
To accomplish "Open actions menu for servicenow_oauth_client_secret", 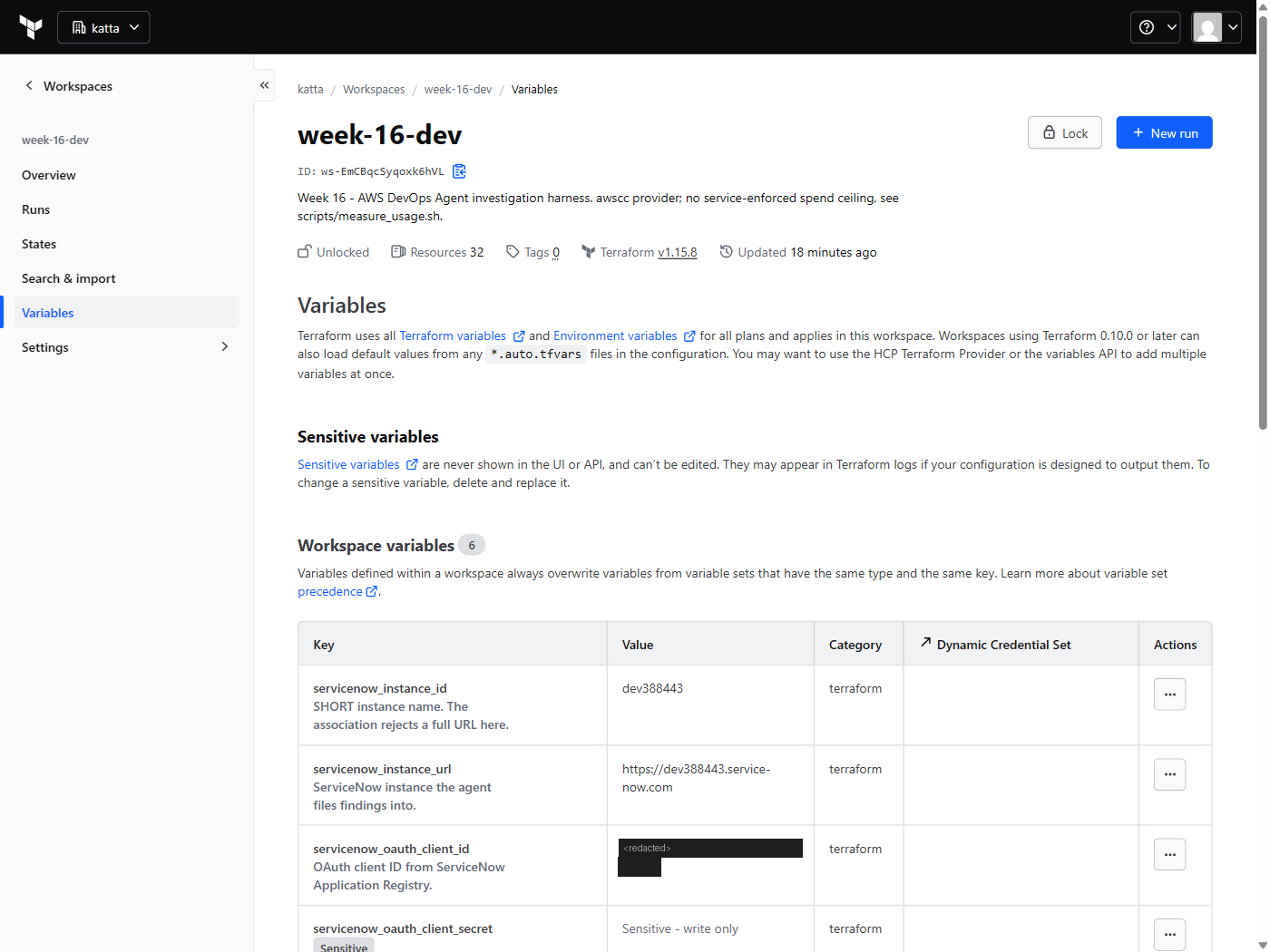I will pos(1169,934).
